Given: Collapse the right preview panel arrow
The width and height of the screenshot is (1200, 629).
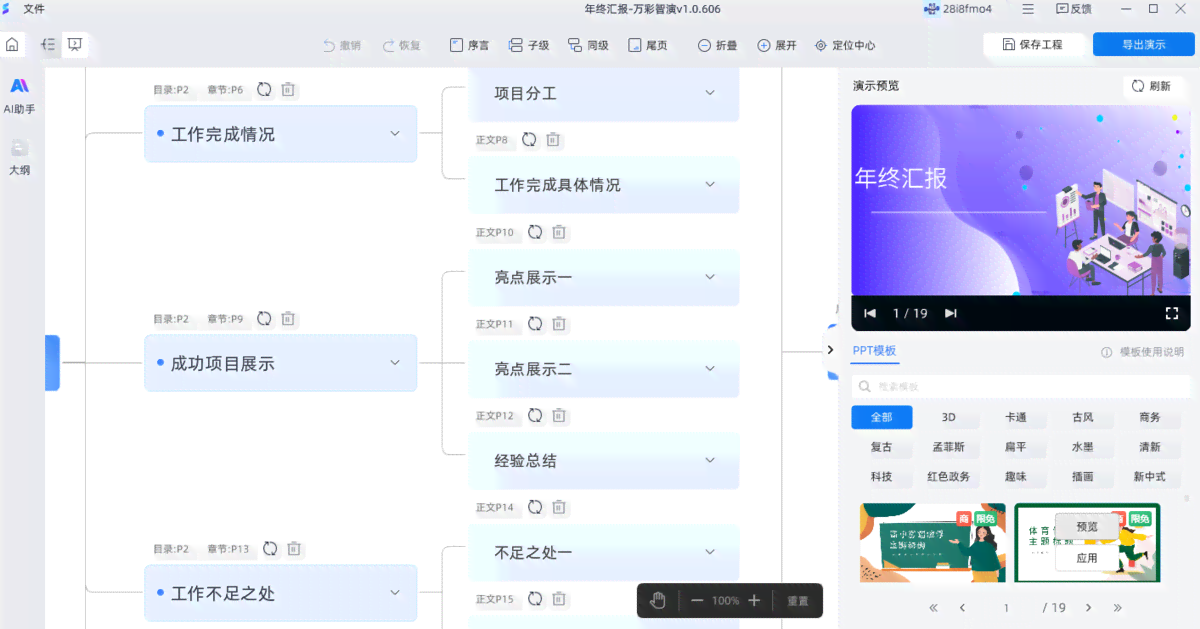Looking at the screenshot, I should point(830,350).
